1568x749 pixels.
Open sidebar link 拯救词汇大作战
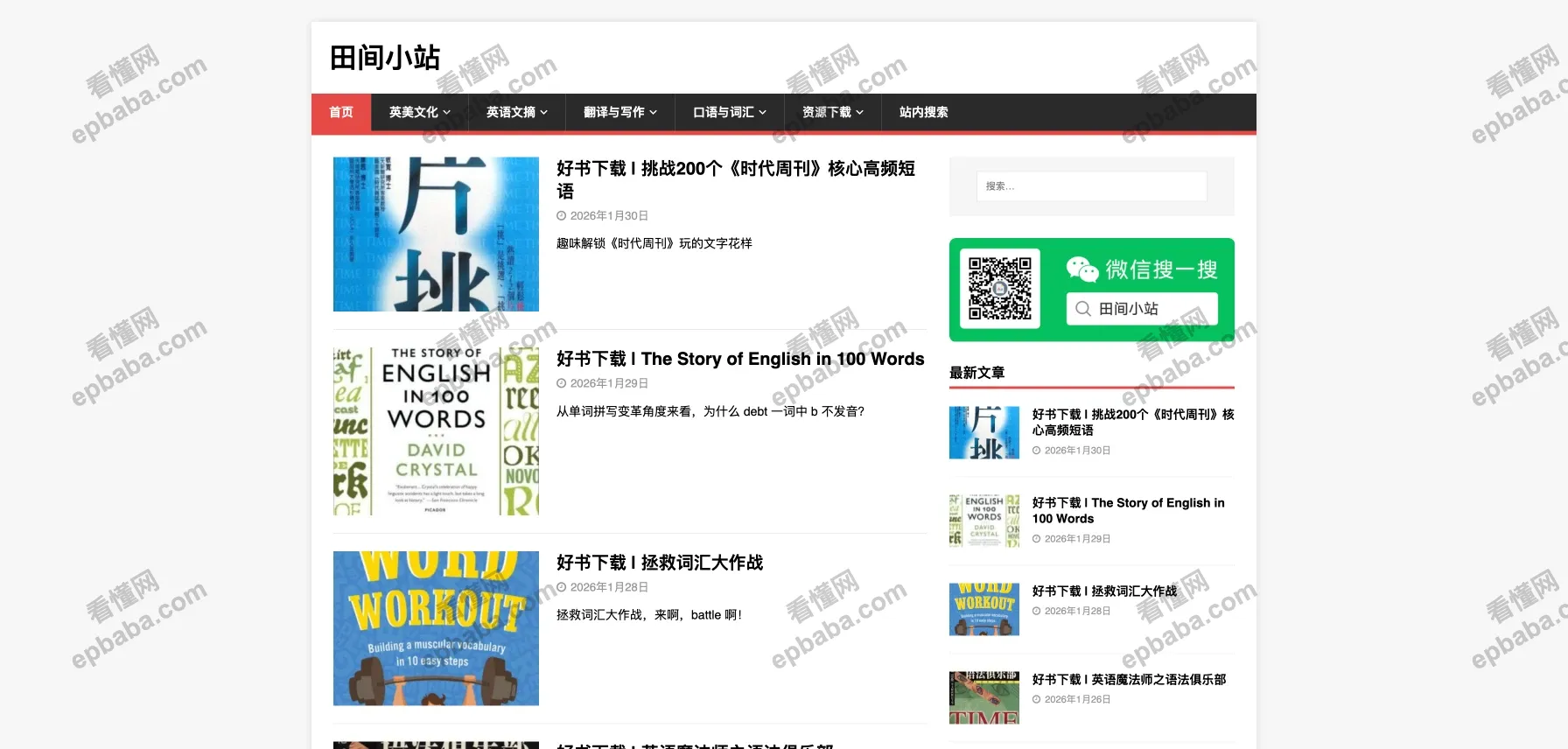point(1104,591)
